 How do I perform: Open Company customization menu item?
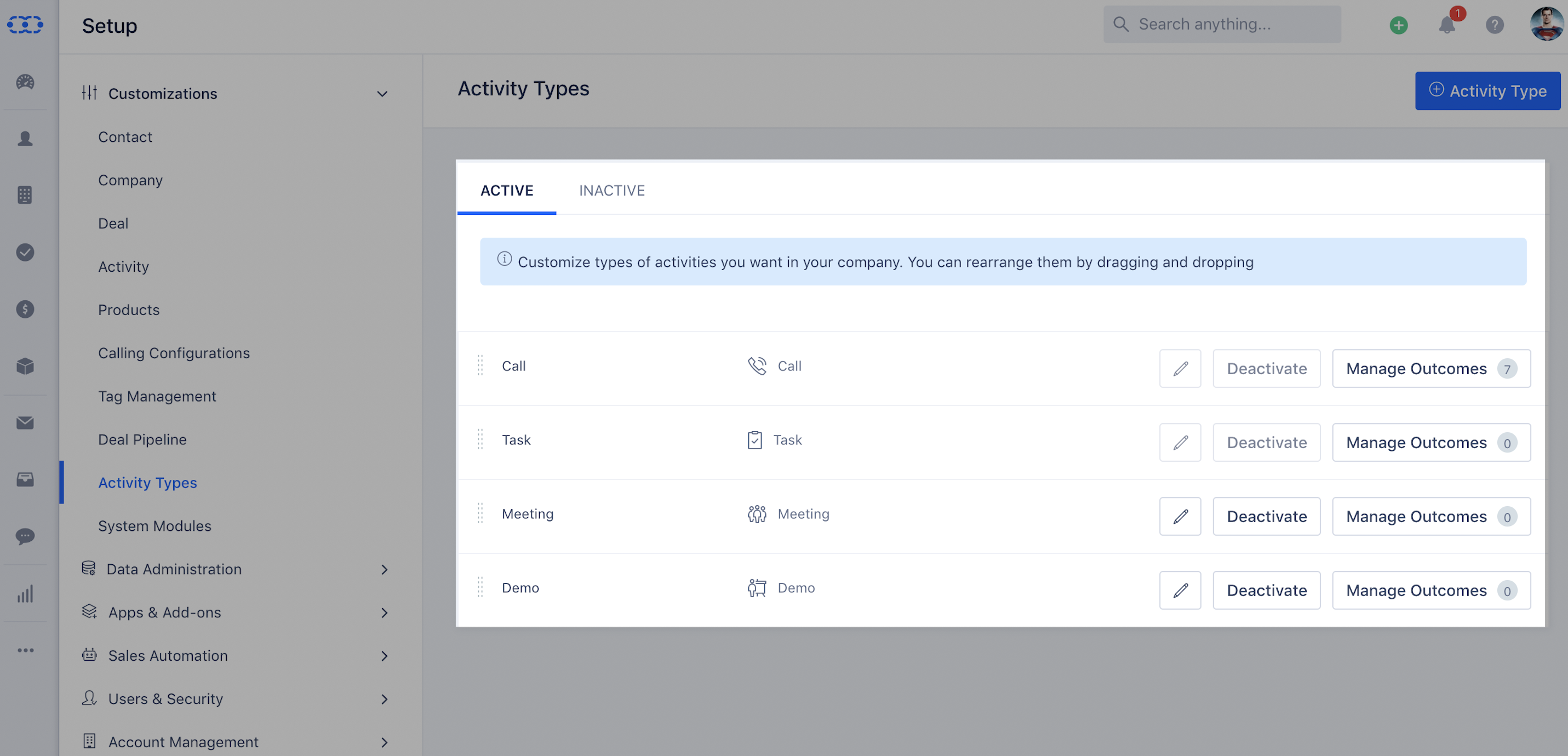[130, 180]
